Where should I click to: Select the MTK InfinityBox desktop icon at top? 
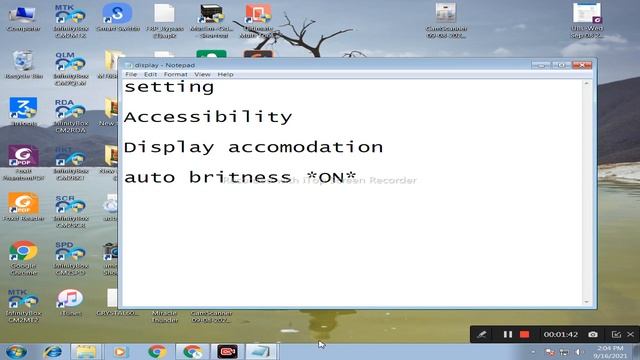click(71, 21)
